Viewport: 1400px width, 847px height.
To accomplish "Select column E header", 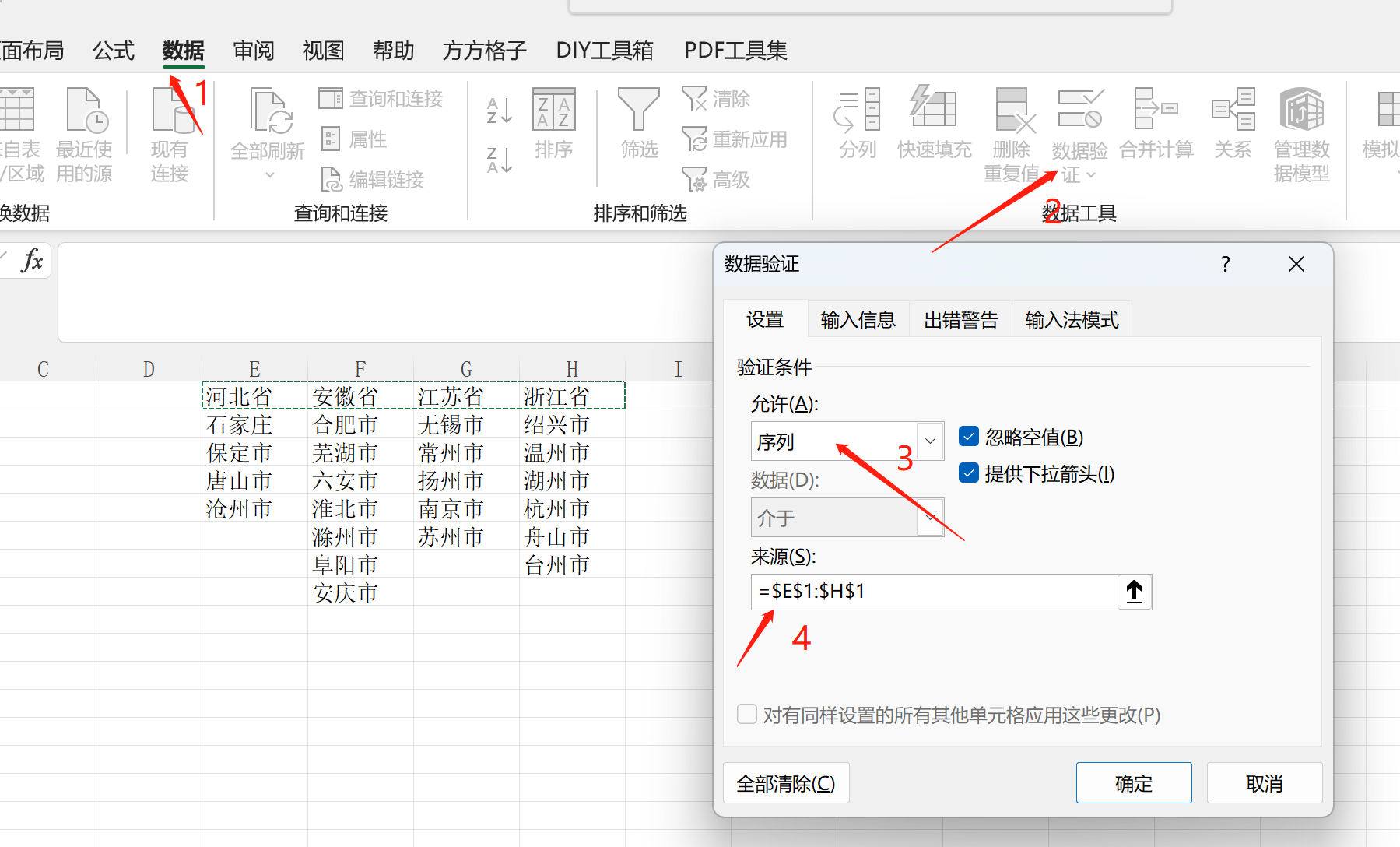I will click(254, 369).
